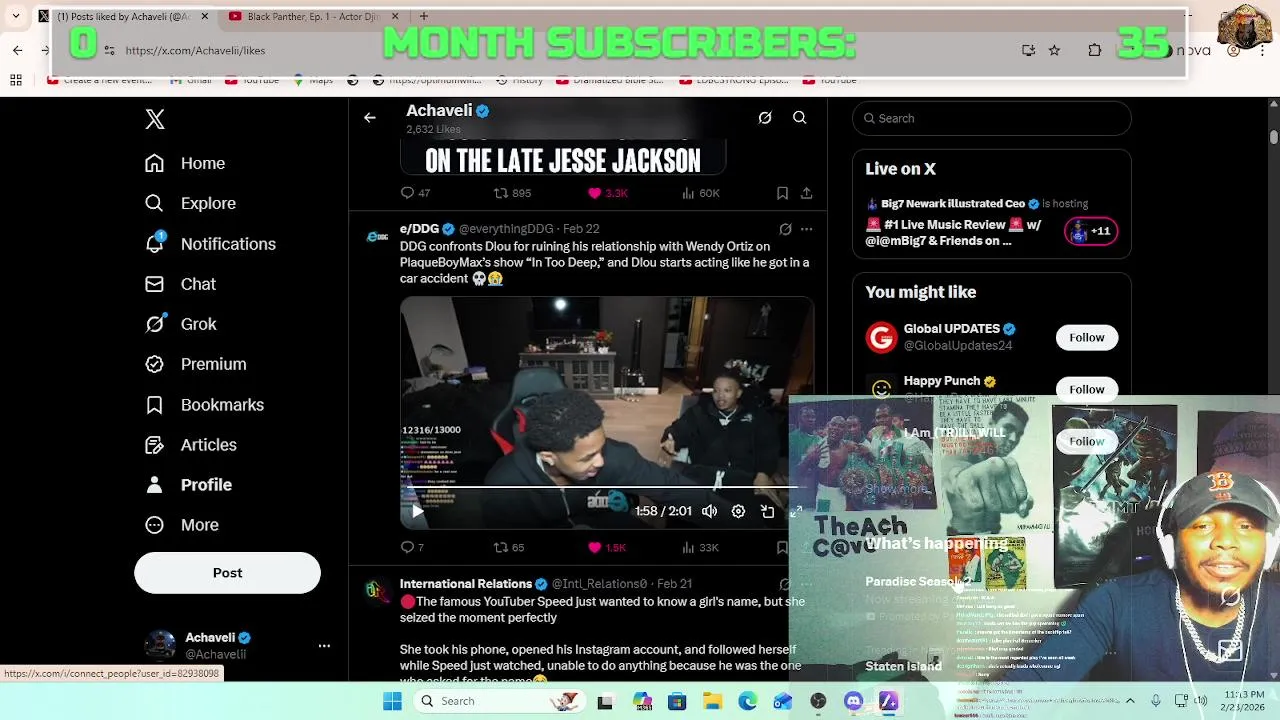Go to Home in the X sidebar
The height and width of the screenshot is (720, 1280).
pos(185,163)
